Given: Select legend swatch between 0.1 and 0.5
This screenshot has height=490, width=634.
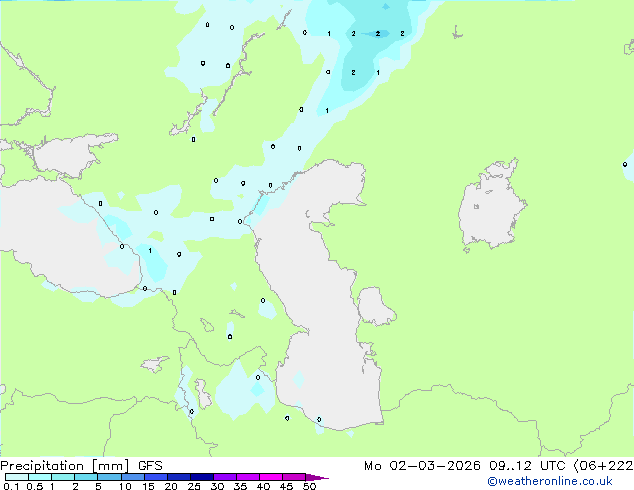Looking at the screenshot, I should tap(17, 477).
